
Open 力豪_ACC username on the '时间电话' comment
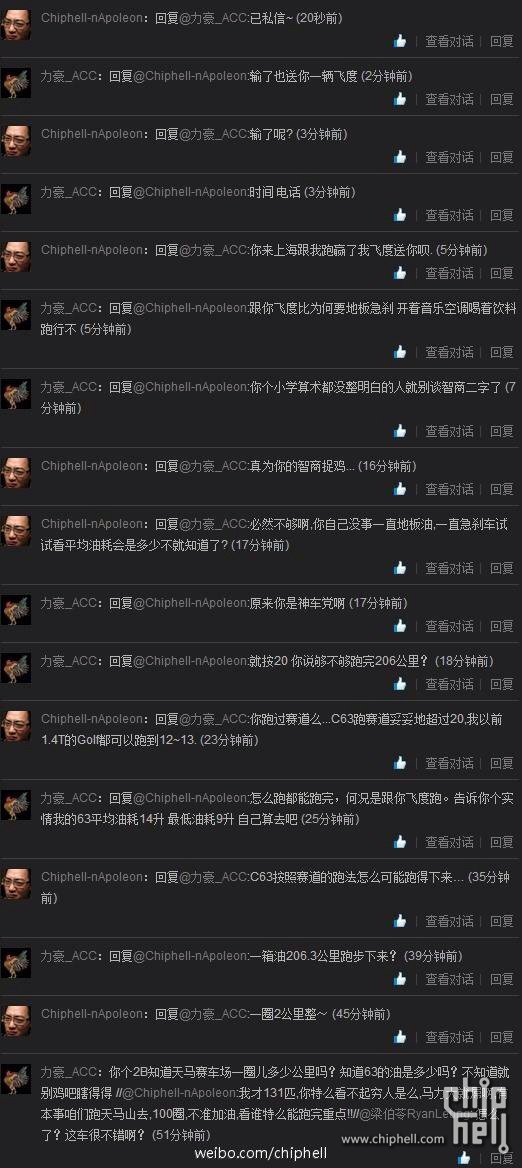click(x=69, y=192)
